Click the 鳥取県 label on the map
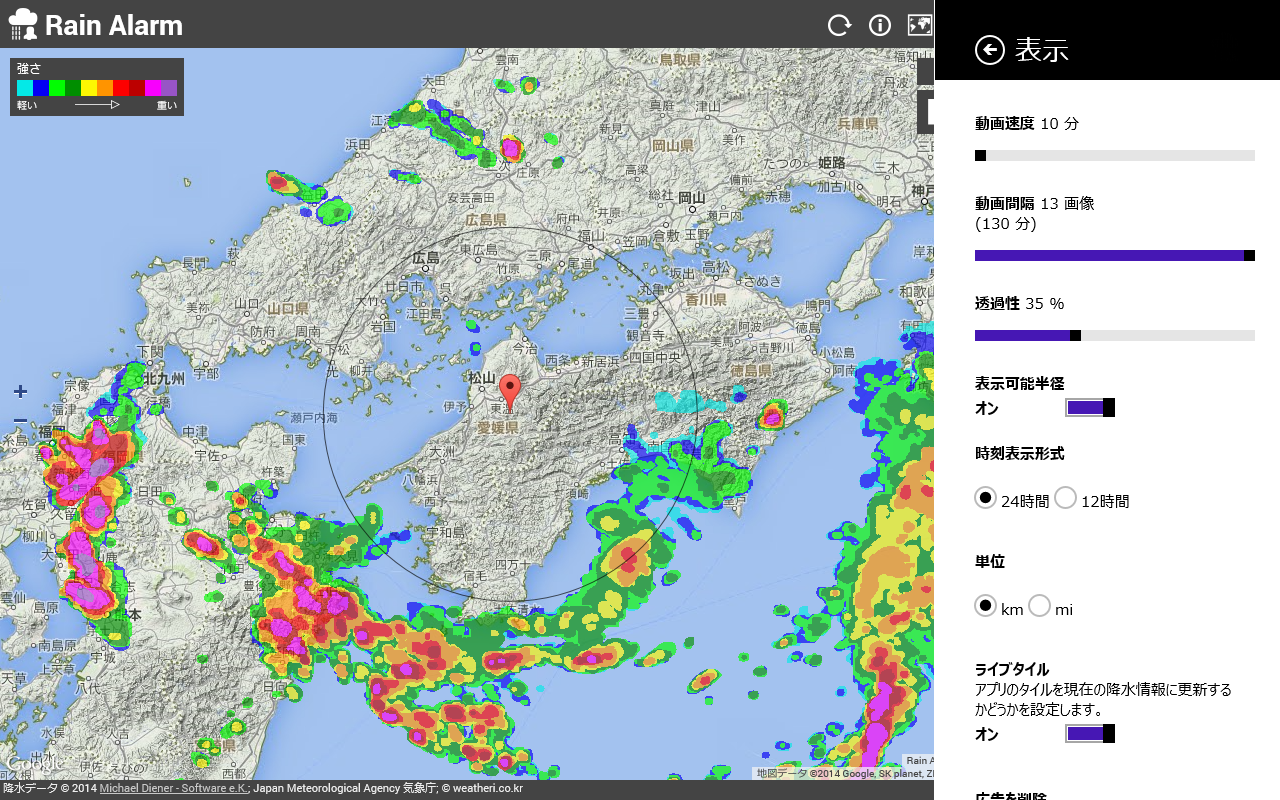The image size is (1280, 800). (680, 60)
